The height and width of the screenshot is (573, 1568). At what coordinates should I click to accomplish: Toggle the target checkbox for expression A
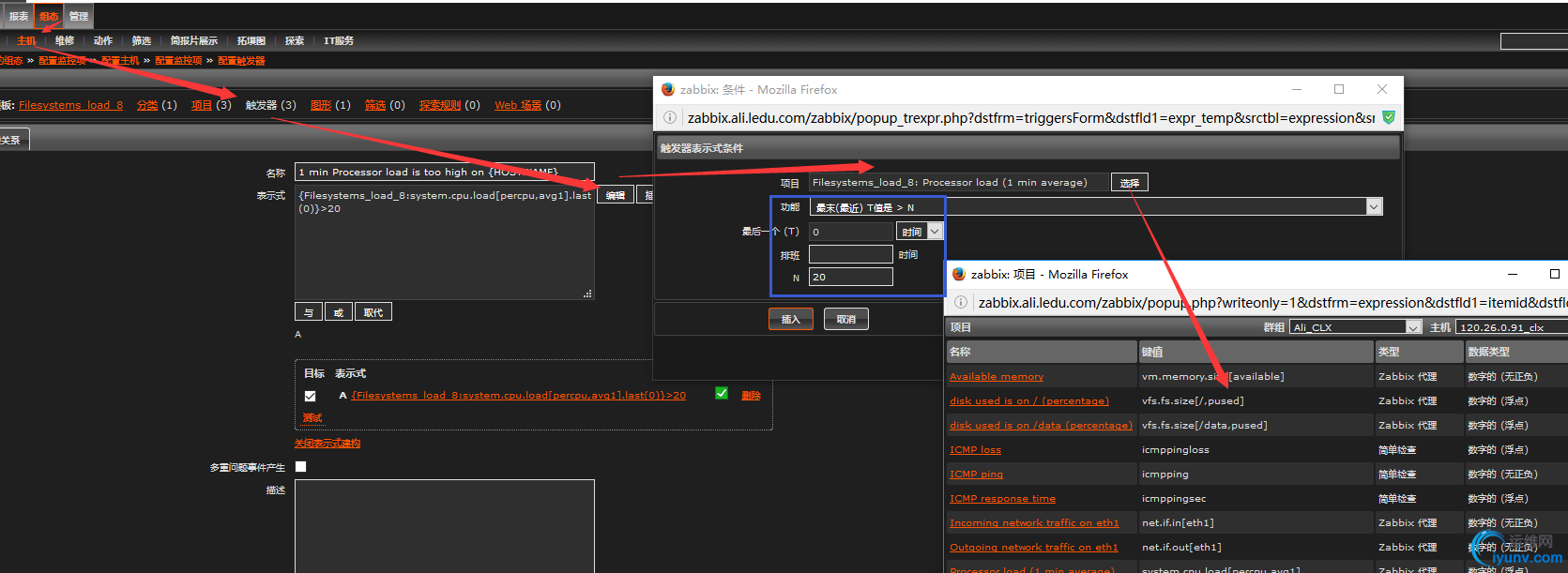[x=311, y=396]
